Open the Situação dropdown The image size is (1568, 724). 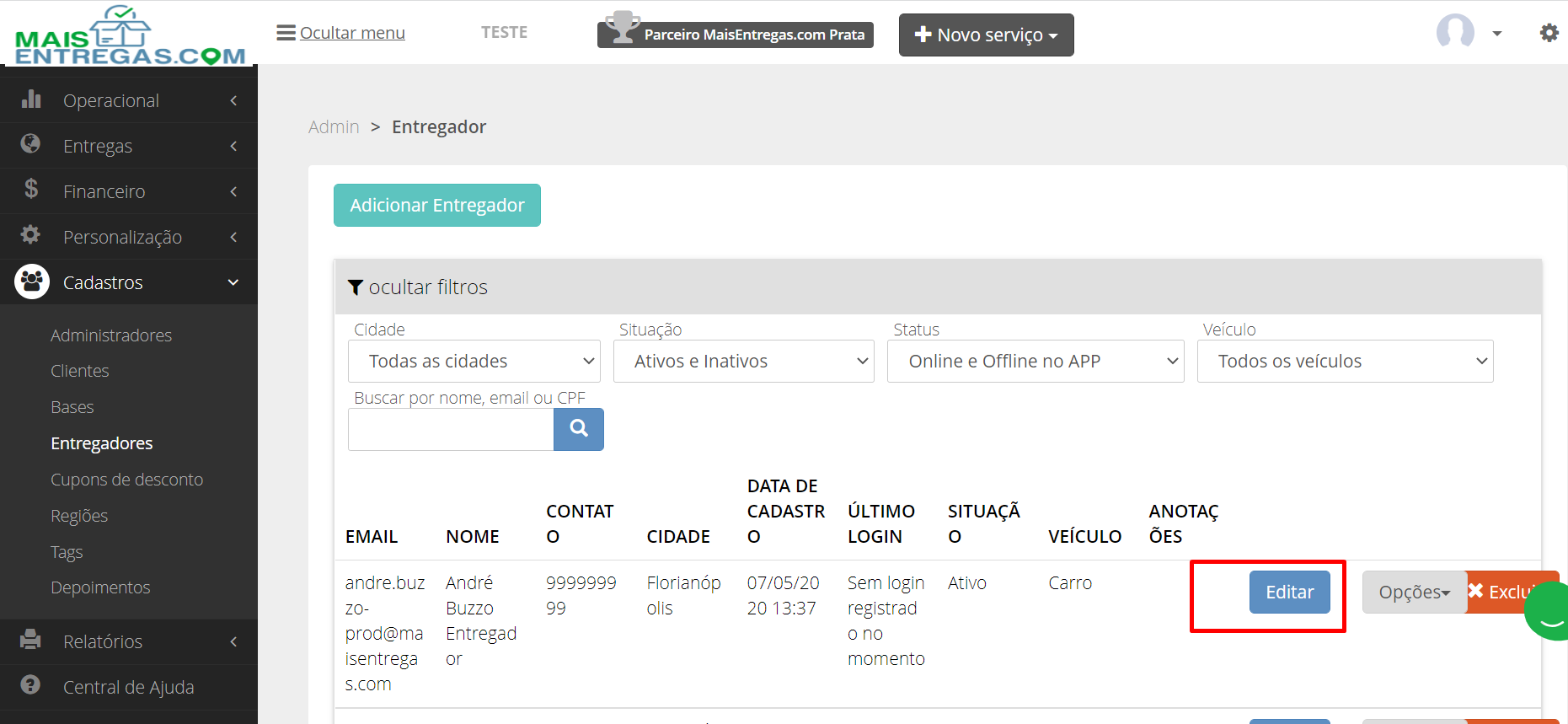744,361
